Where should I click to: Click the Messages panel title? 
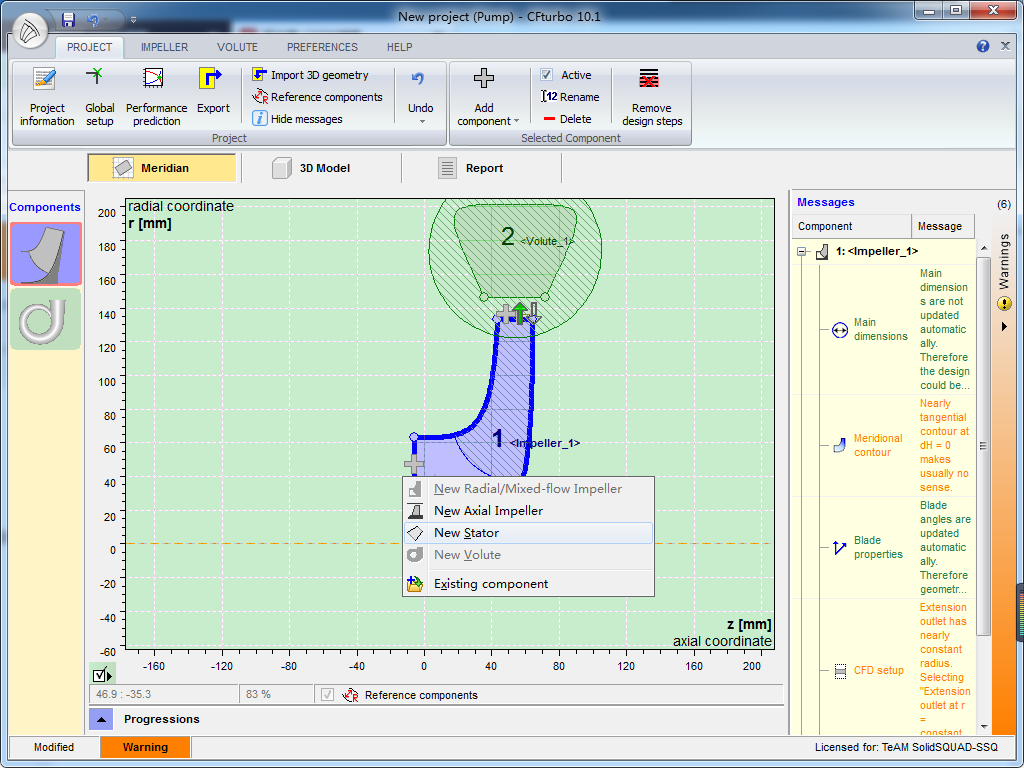(x=825, y=202)
